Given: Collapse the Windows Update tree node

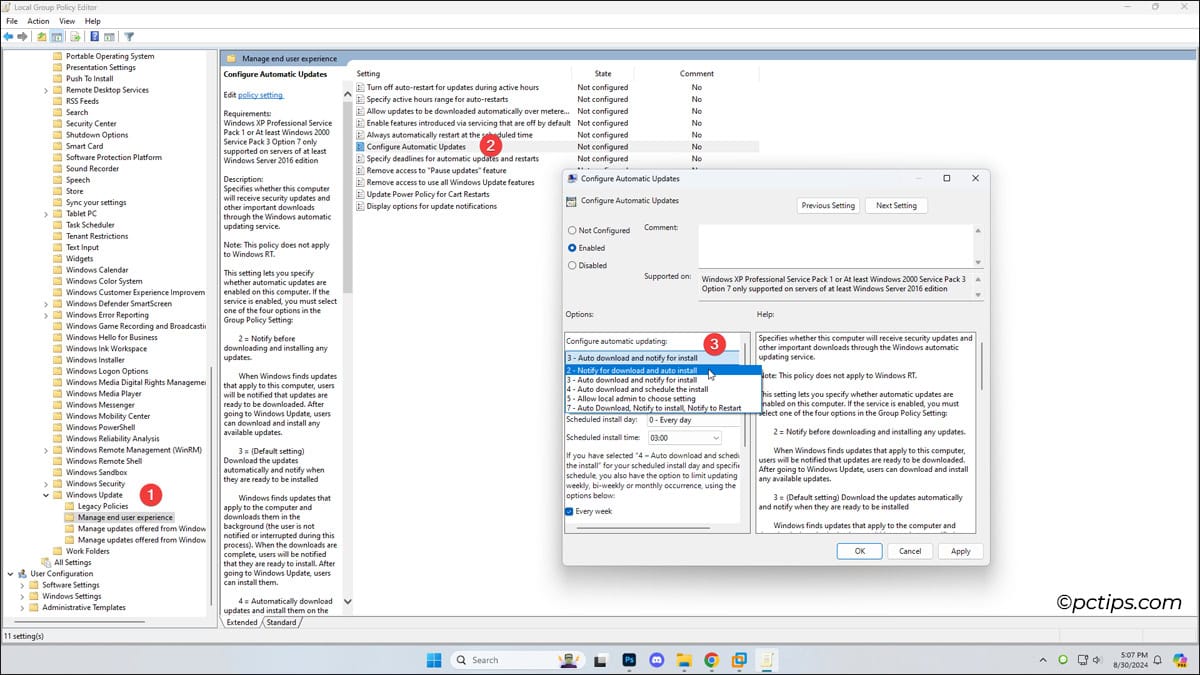Looking at the screenshot, I should [x=46, y=494].
